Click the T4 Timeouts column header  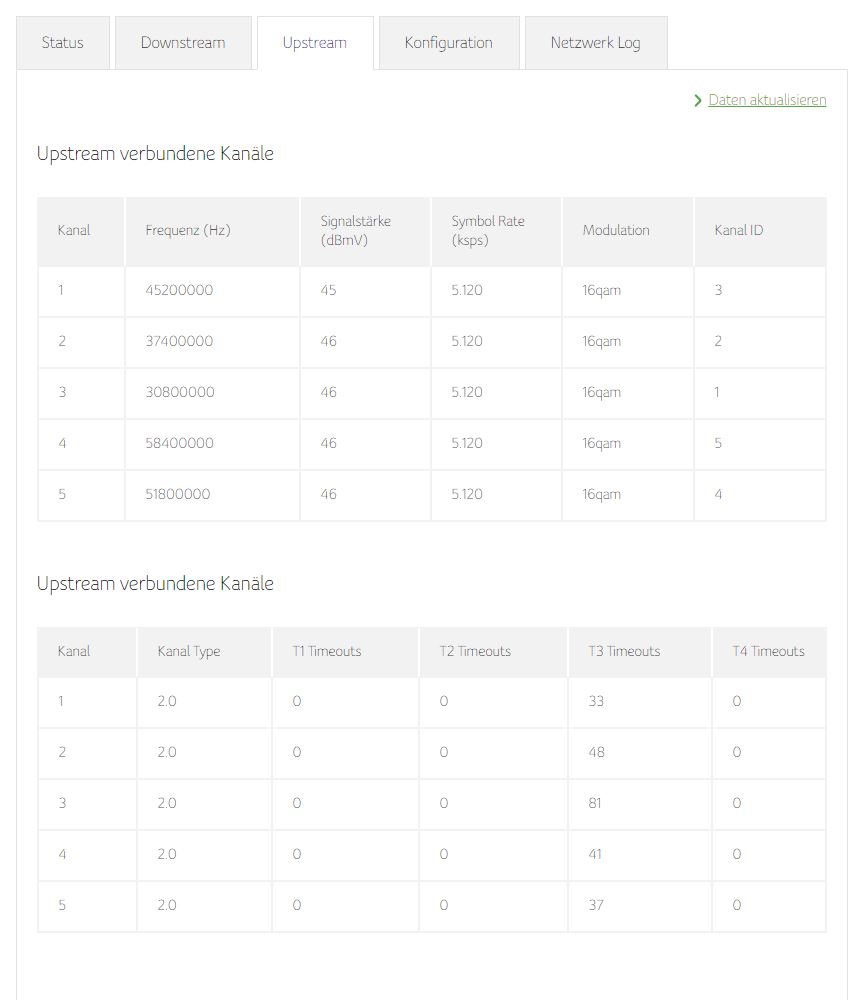[768, 651]
